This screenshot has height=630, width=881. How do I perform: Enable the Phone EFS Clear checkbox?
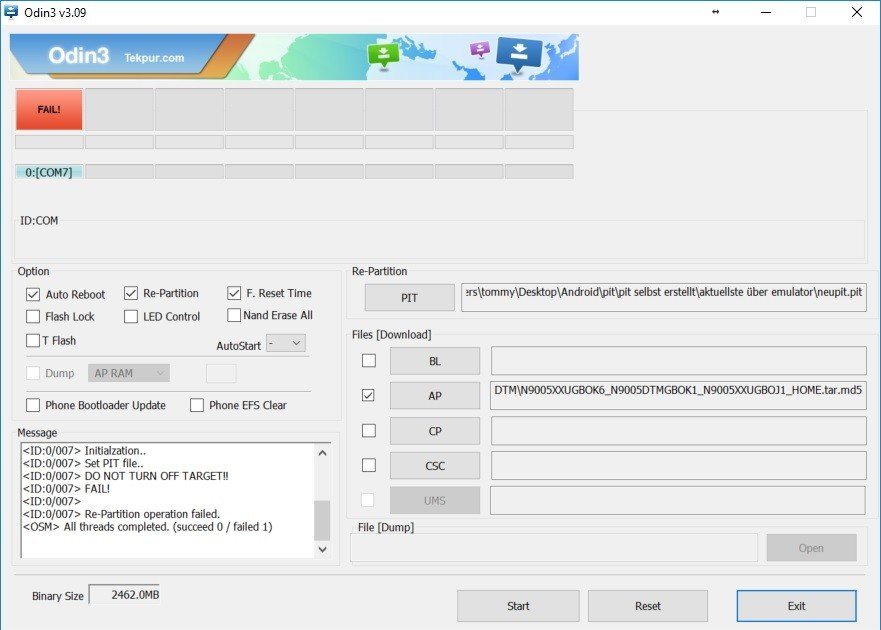click(197, 405)
